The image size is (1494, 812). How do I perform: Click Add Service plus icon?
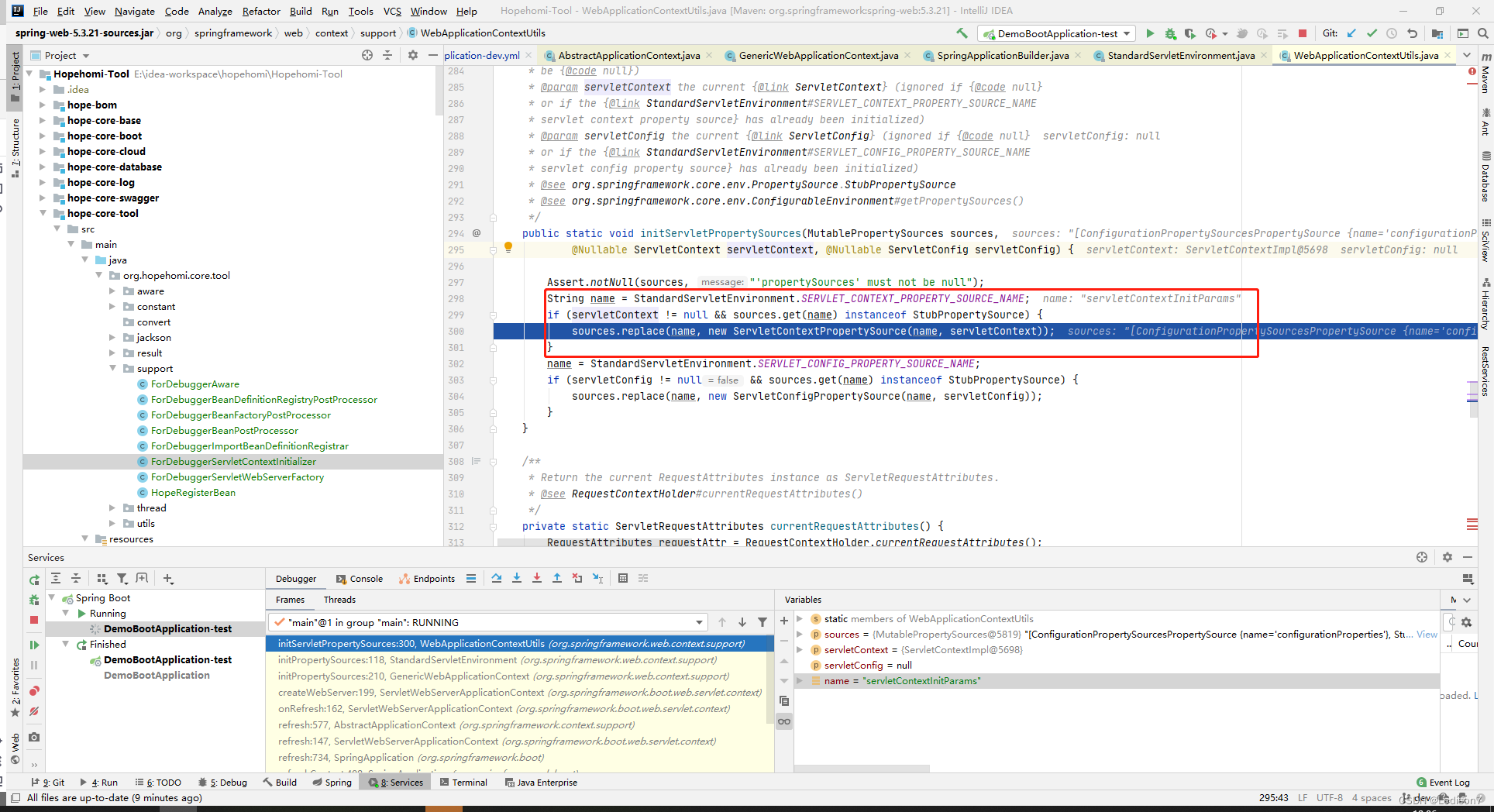[168, 578]
